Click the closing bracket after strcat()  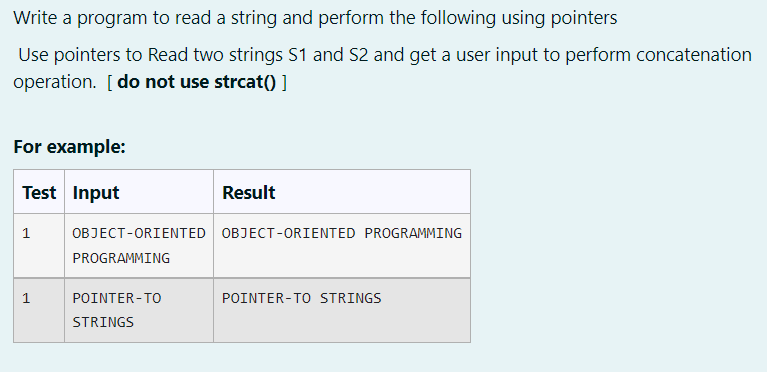pyautogui.click(x=284, y=82)
